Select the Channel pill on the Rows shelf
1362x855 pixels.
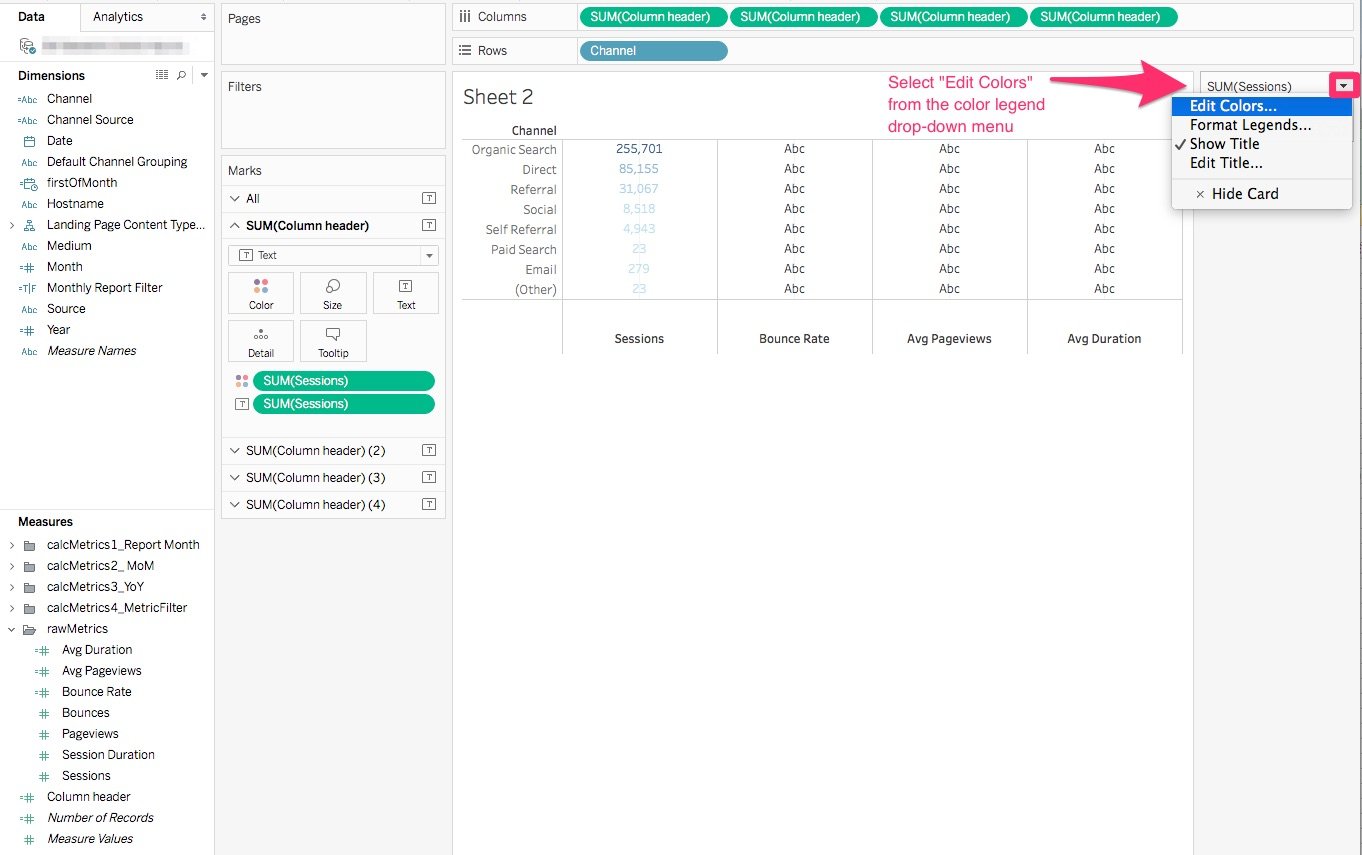(x=653, y=50)
